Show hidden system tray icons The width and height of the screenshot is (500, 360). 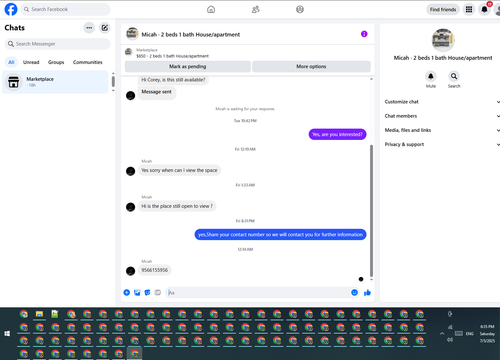click(x=442, y=333)
